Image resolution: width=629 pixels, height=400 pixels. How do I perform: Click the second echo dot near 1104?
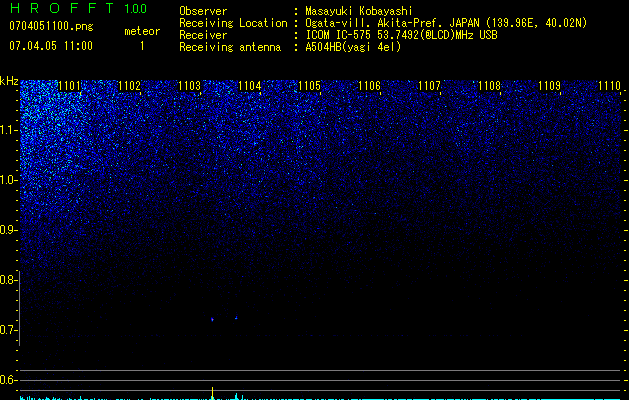(236, 317)
